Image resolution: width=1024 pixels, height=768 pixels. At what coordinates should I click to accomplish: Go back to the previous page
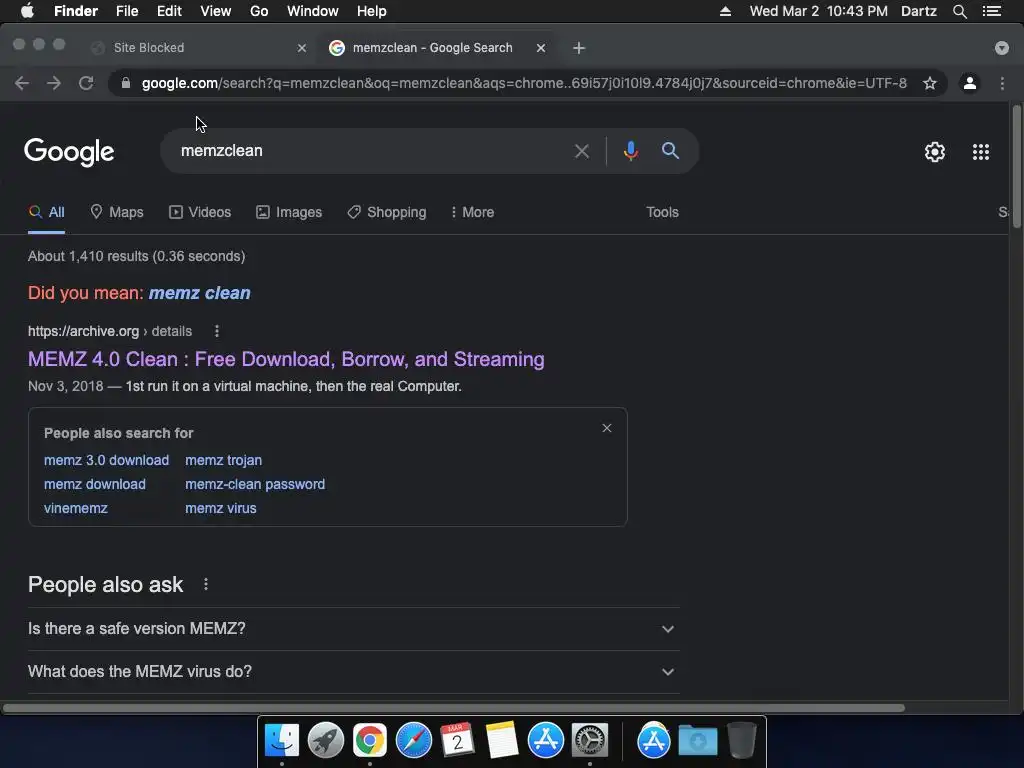(x=22, y=83)
